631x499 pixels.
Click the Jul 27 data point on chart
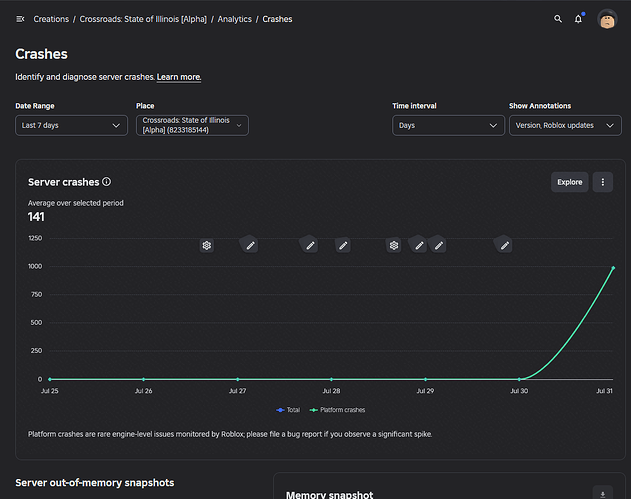238,379
